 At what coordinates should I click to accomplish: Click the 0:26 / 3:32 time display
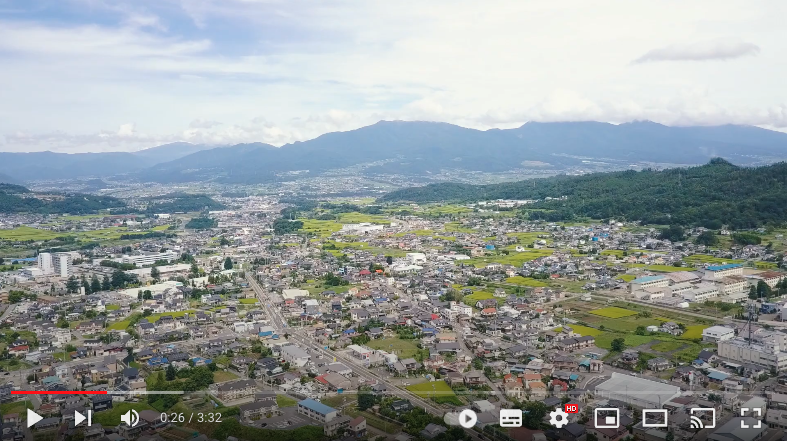coord(191,418)
